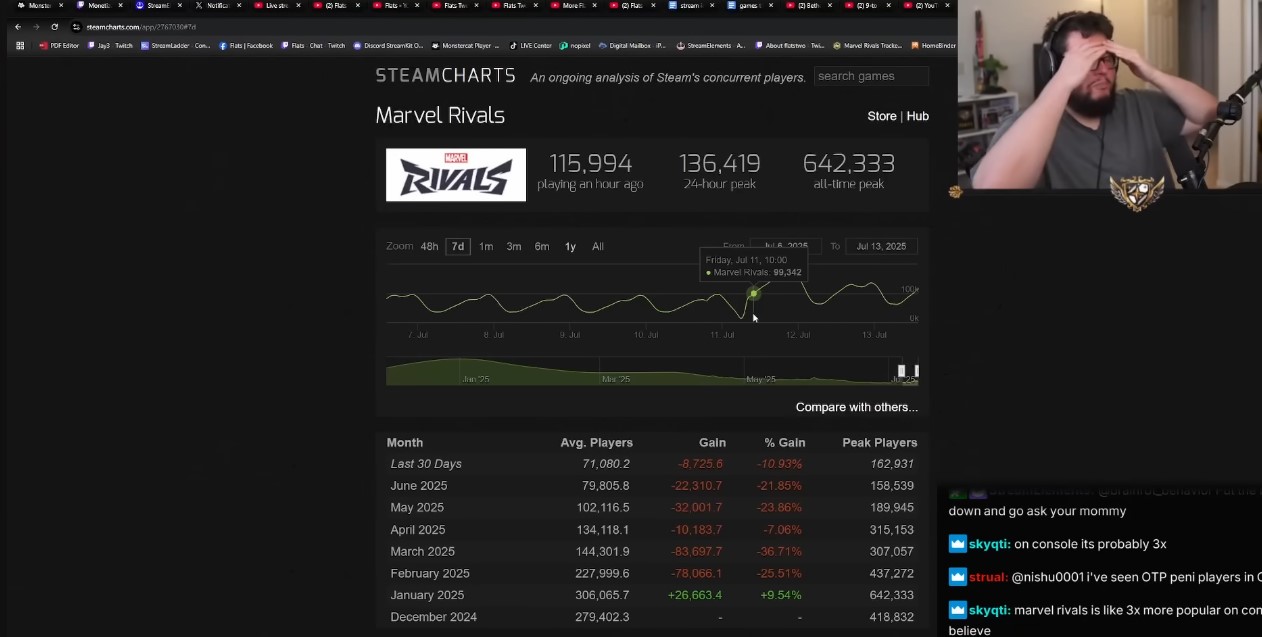Open site info icon left of steamcharts.com URL
Screen dimensions: 1262x637
coord(77,27)
